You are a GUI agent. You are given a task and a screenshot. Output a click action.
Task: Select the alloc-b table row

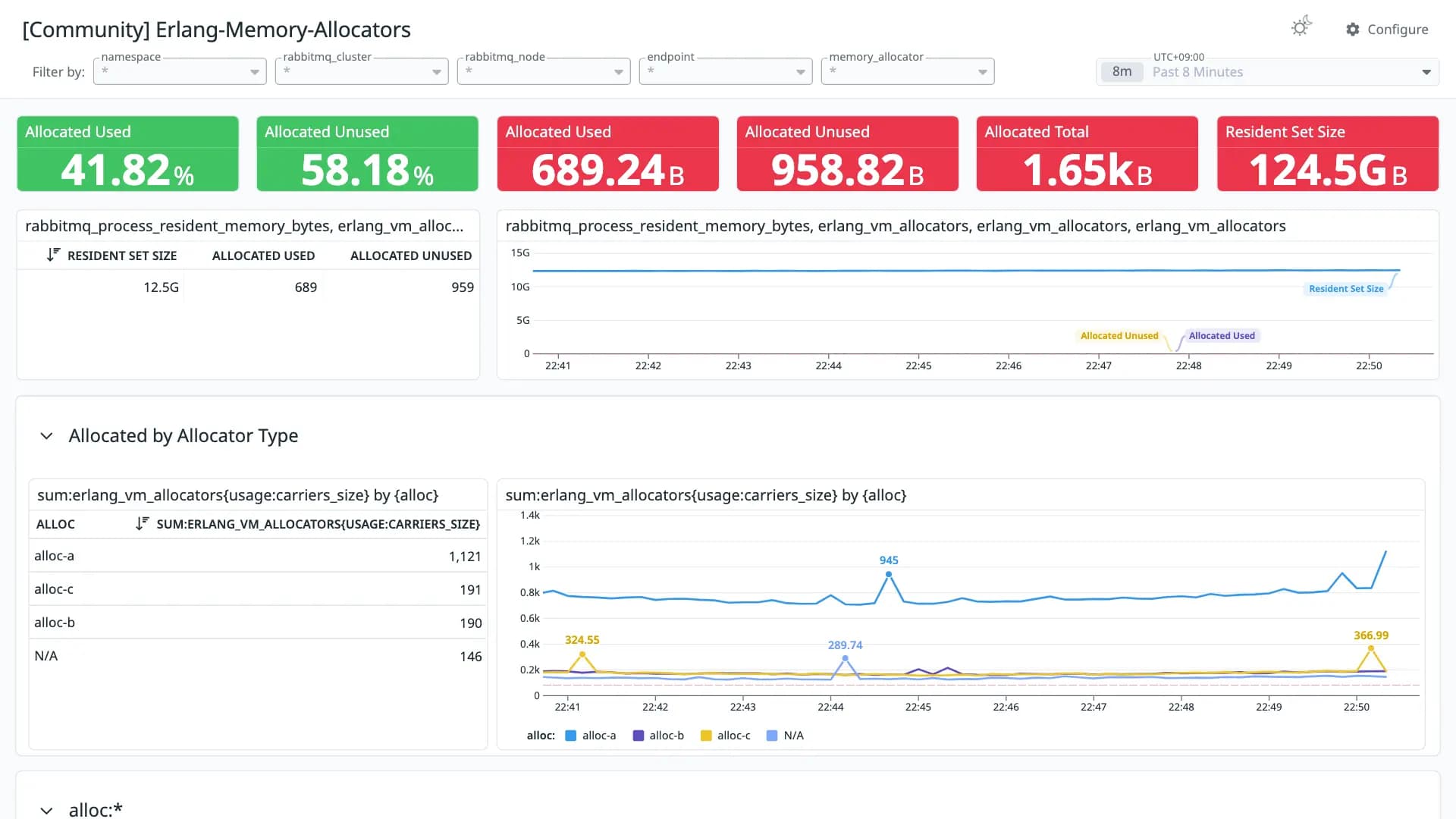pos(258,623)
